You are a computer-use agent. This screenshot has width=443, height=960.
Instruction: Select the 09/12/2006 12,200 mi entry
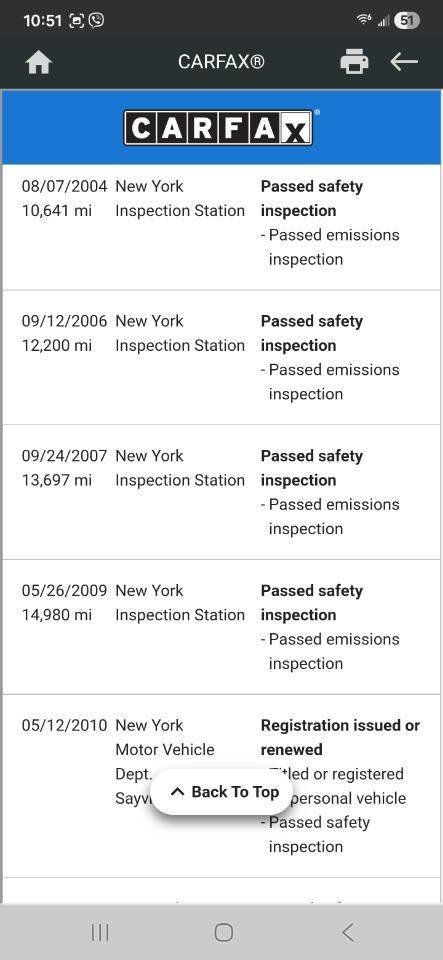pyautogui.click(x=222, y=358)
